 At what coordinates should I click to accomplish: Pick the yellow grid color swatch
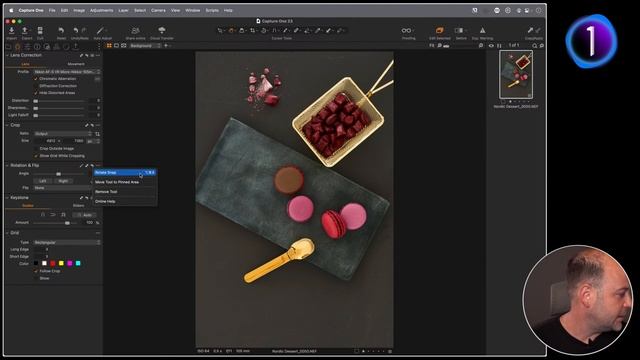61,263
